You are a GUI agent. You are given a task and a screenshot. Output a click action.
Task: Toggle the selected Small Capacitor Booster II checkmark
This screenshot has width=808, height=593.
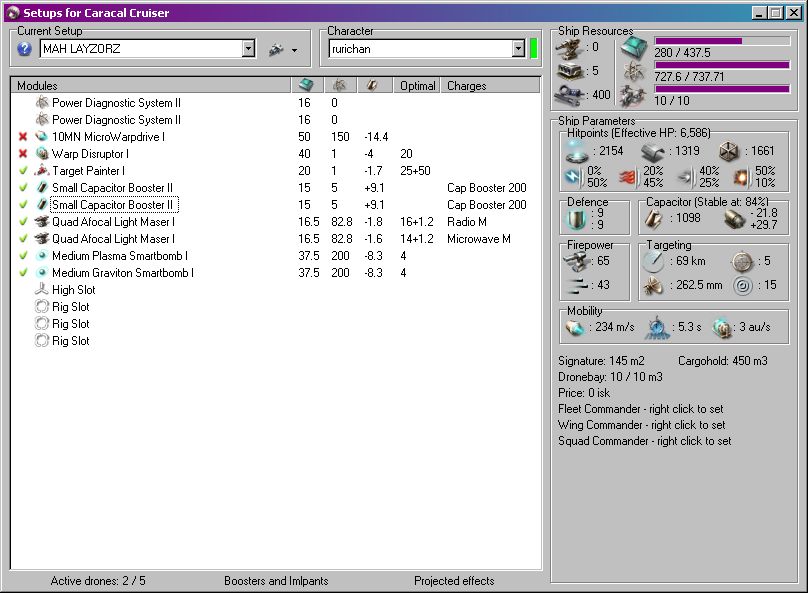pyautogui.click(x=23, y=205)
